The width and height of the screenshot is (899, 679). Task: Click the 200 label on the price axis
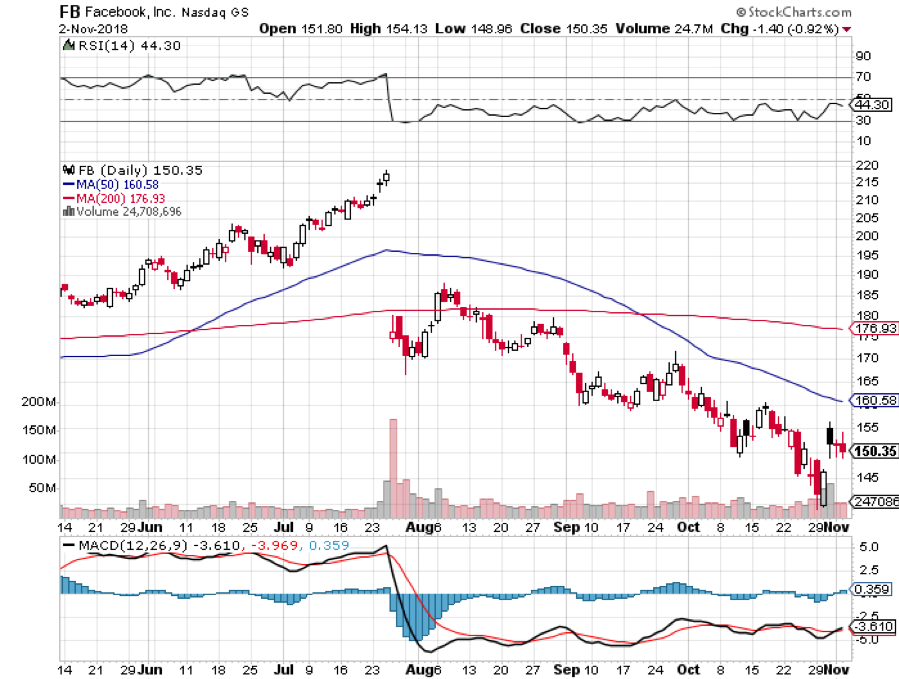867,236
